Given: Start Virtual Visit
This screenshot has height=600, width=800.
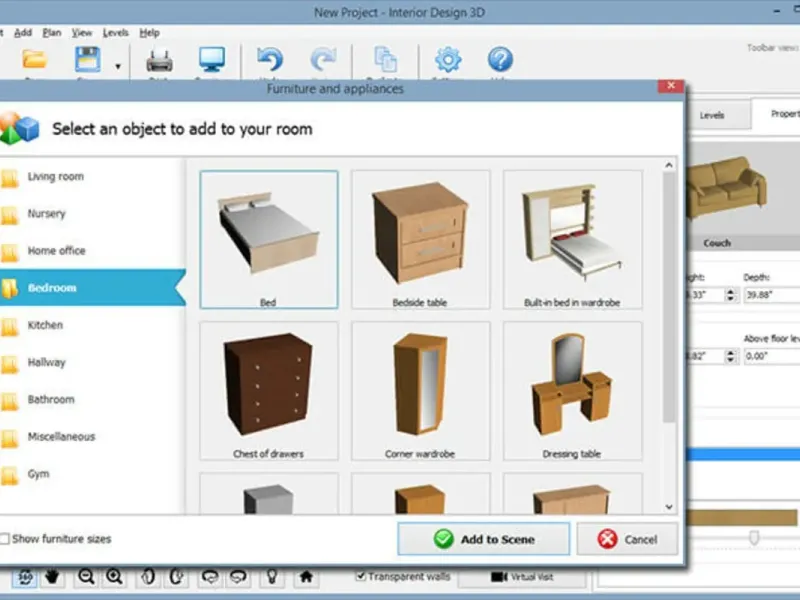Looking at the screenshot, I should coord(522,577).
